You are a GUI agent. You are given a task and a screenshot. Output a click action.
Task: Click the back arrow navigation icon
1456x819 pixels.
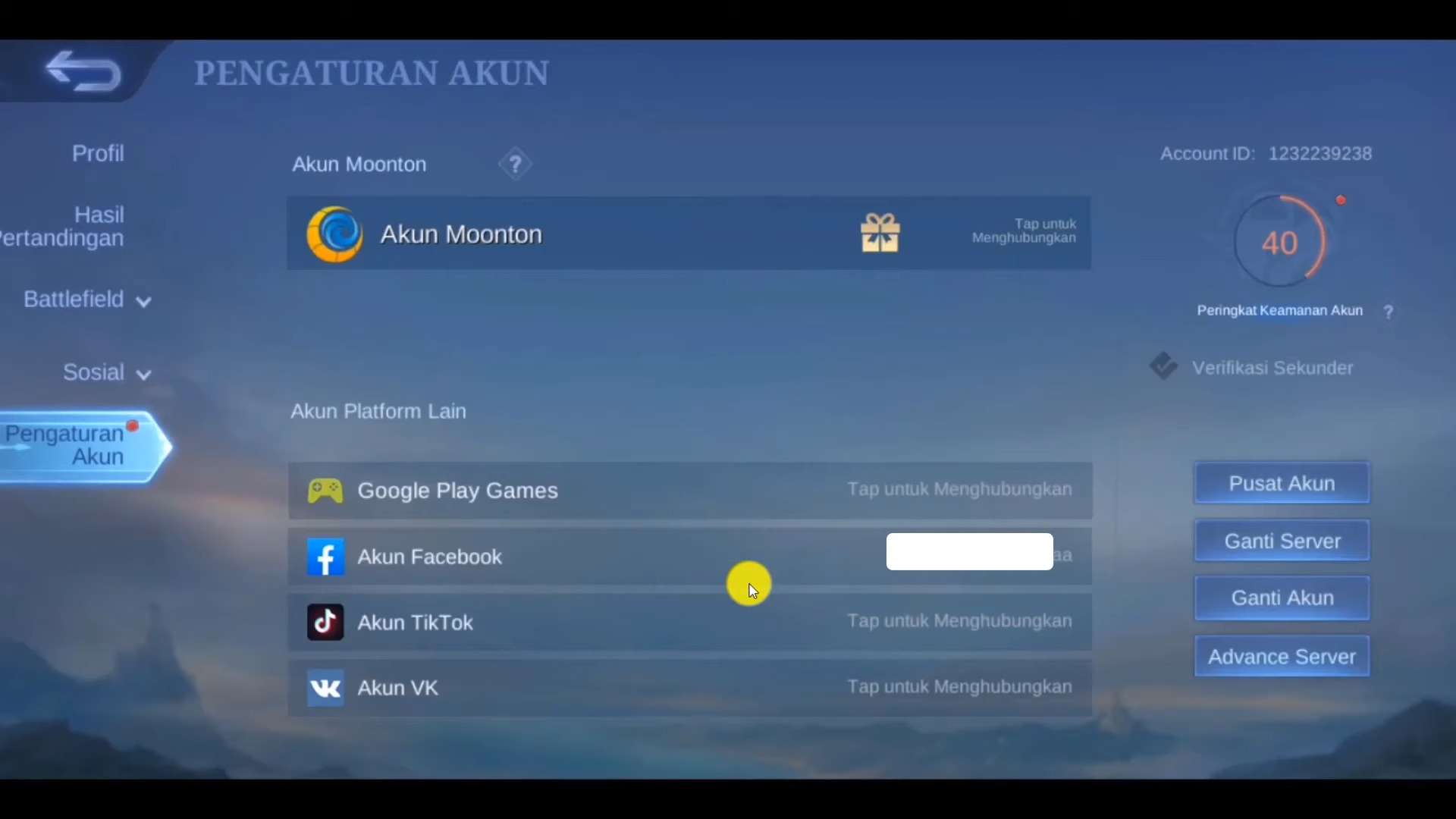[83, 73]
